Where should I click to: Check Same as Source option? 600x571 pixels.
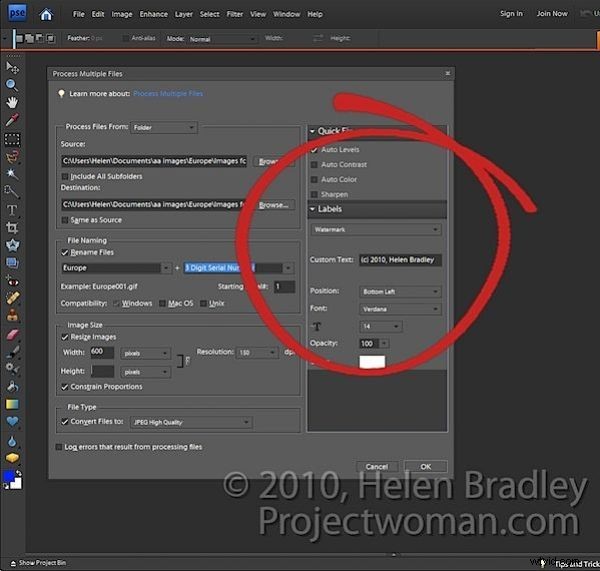coord(65,220)
